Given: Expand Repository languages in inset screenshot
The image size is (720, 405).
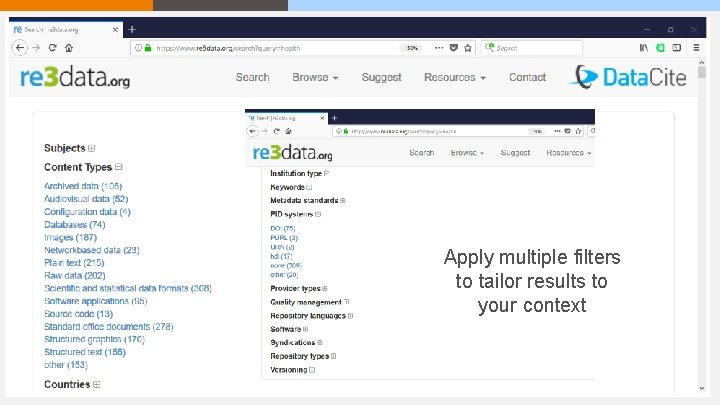Looking at the screenshot, I should (350, 316).
